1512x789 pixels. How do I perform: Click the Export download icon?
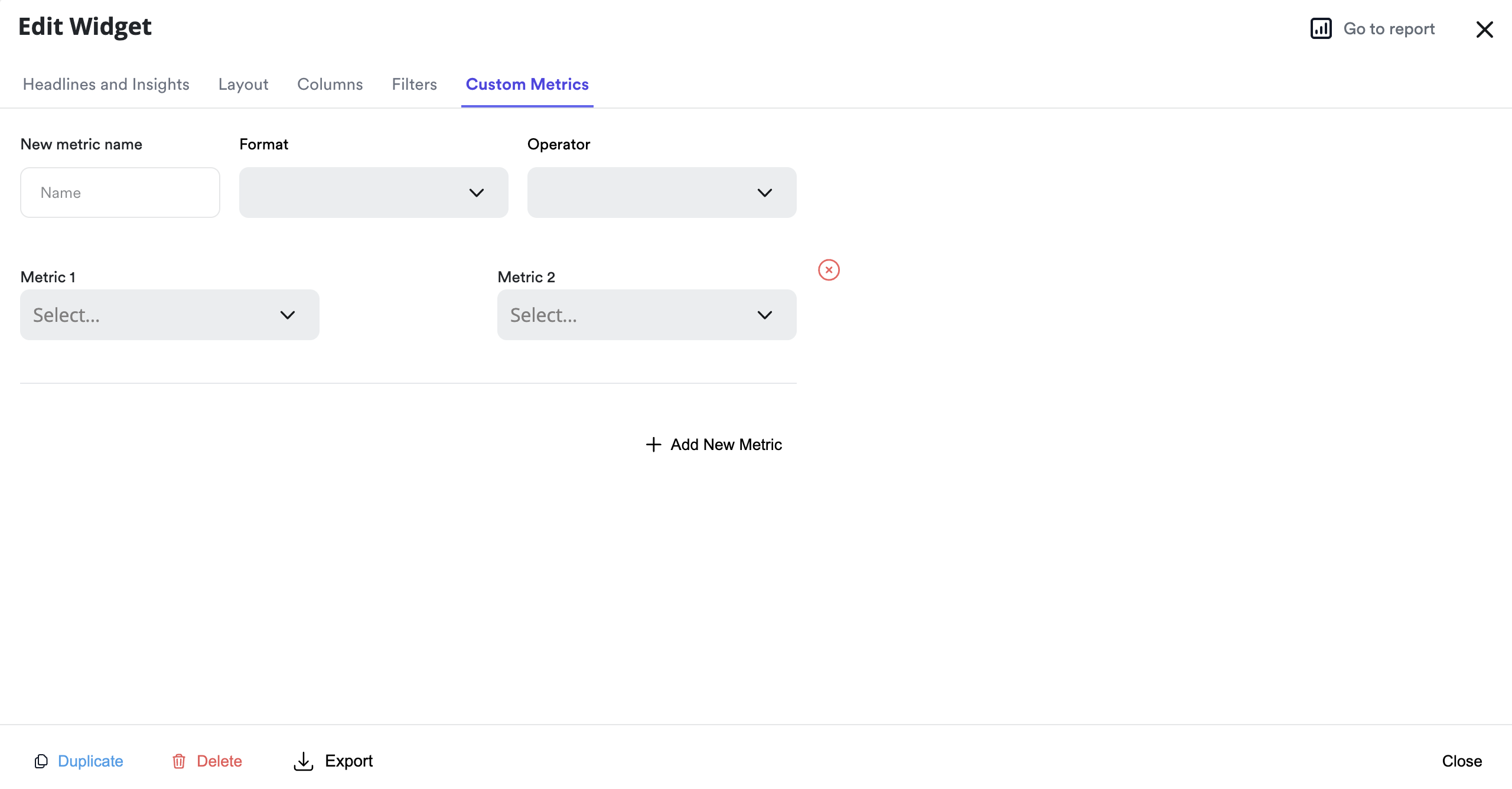pos(304,761)
